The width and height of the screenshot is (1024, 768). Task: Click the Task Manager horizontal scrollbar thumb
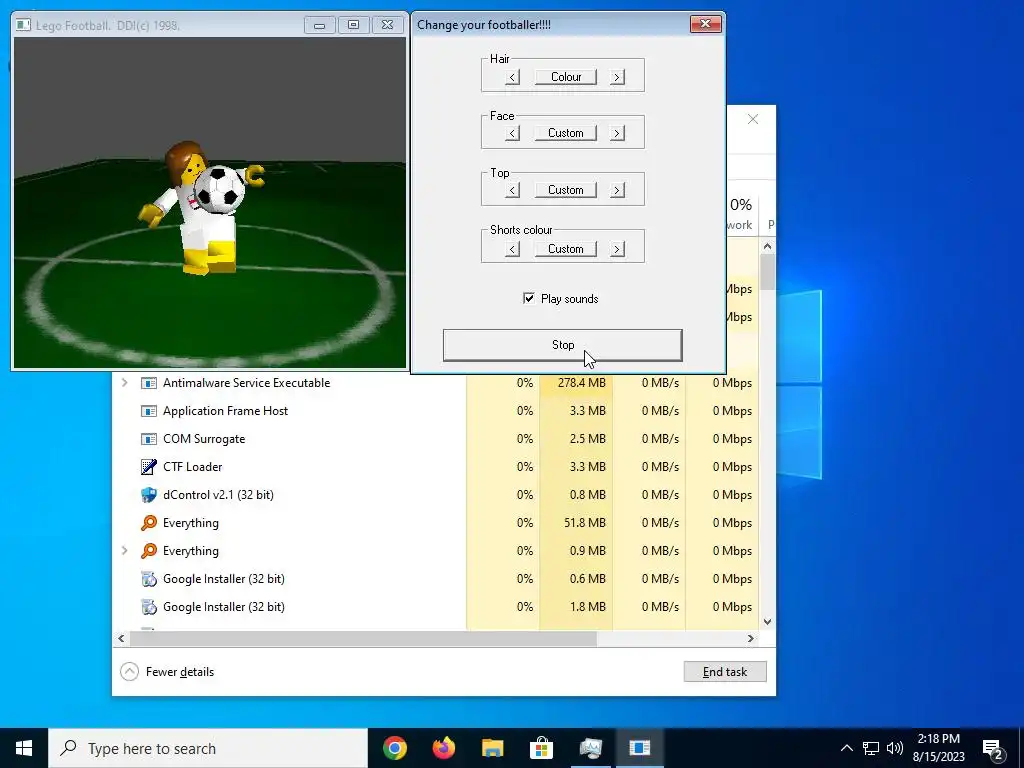click(x=362, y=638)
